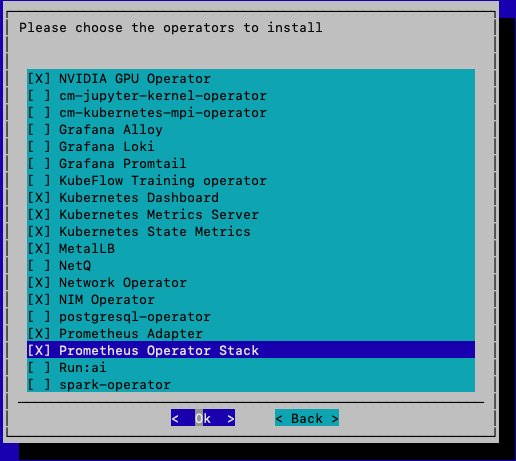Toggle the highlighted Prometheus Operator Stack checkbox
Screen dimensions: 516x461
[39, 351]
